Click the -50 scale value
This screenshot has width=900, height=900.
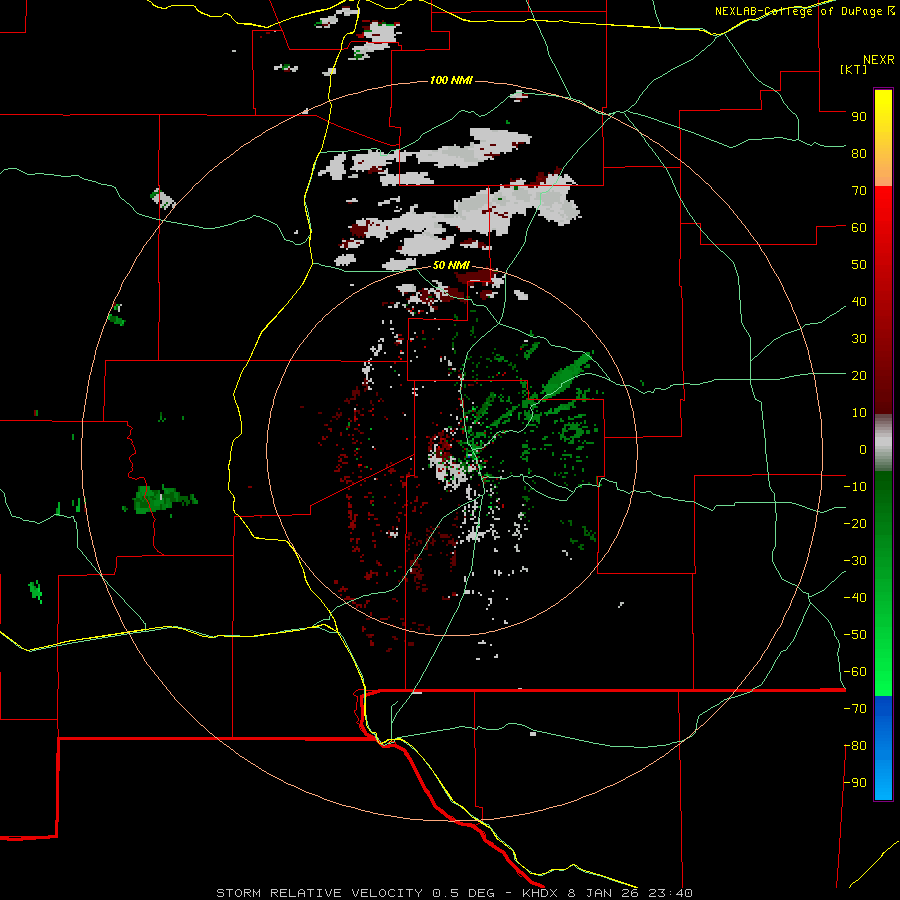pyautogui.click(x=855, y=635)
